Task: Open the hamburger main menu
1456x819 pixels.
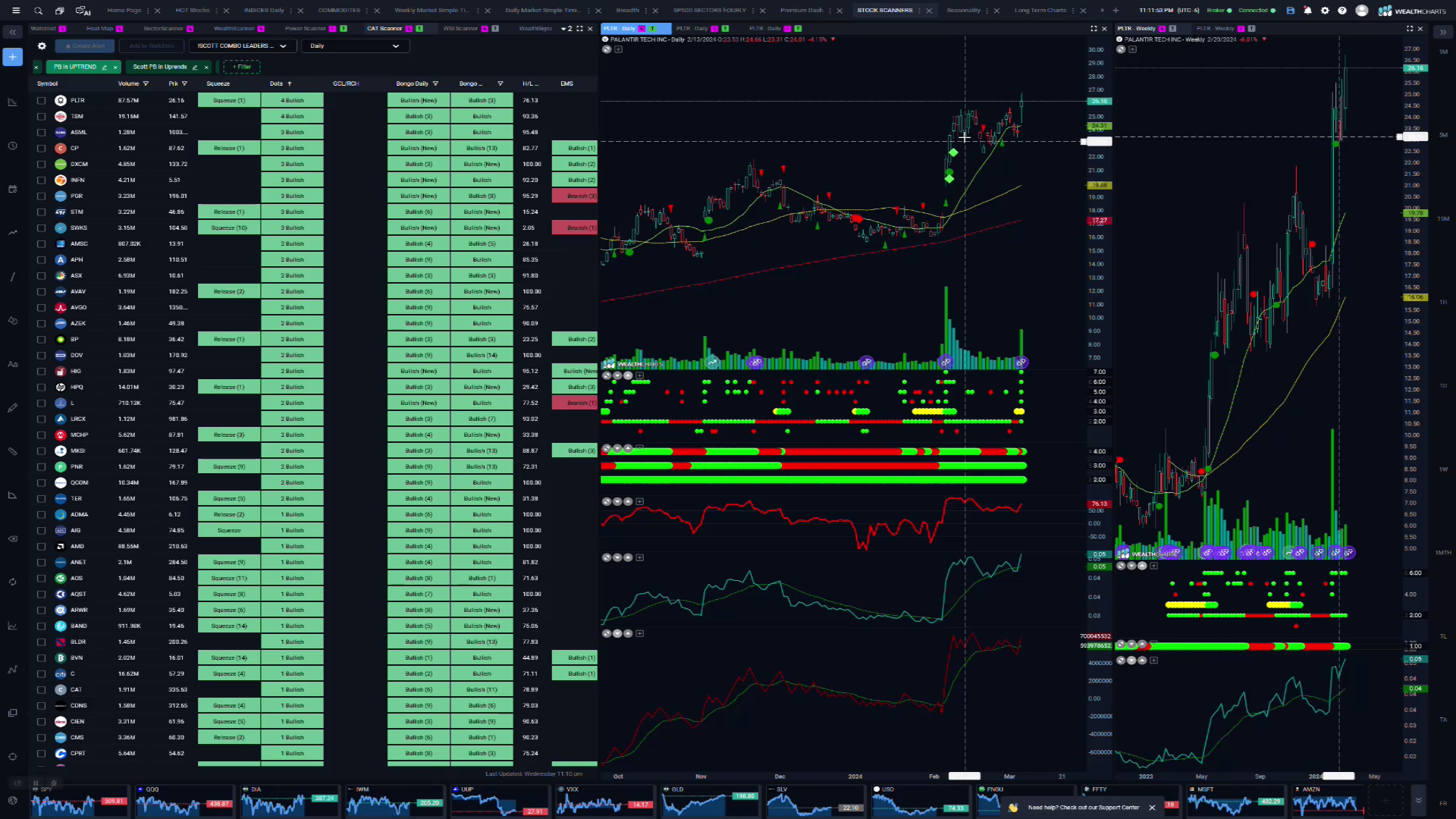Action: pyautogui.click(x=15, y=11)
